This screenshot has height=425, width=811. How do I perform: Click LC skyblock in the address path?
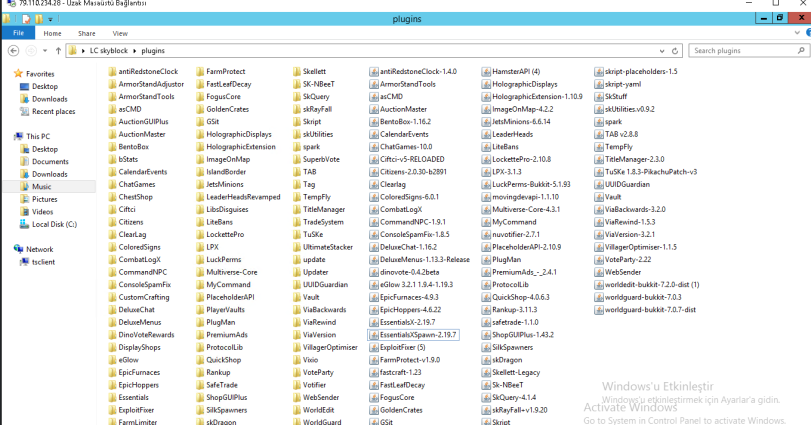[x=109, y=51]
